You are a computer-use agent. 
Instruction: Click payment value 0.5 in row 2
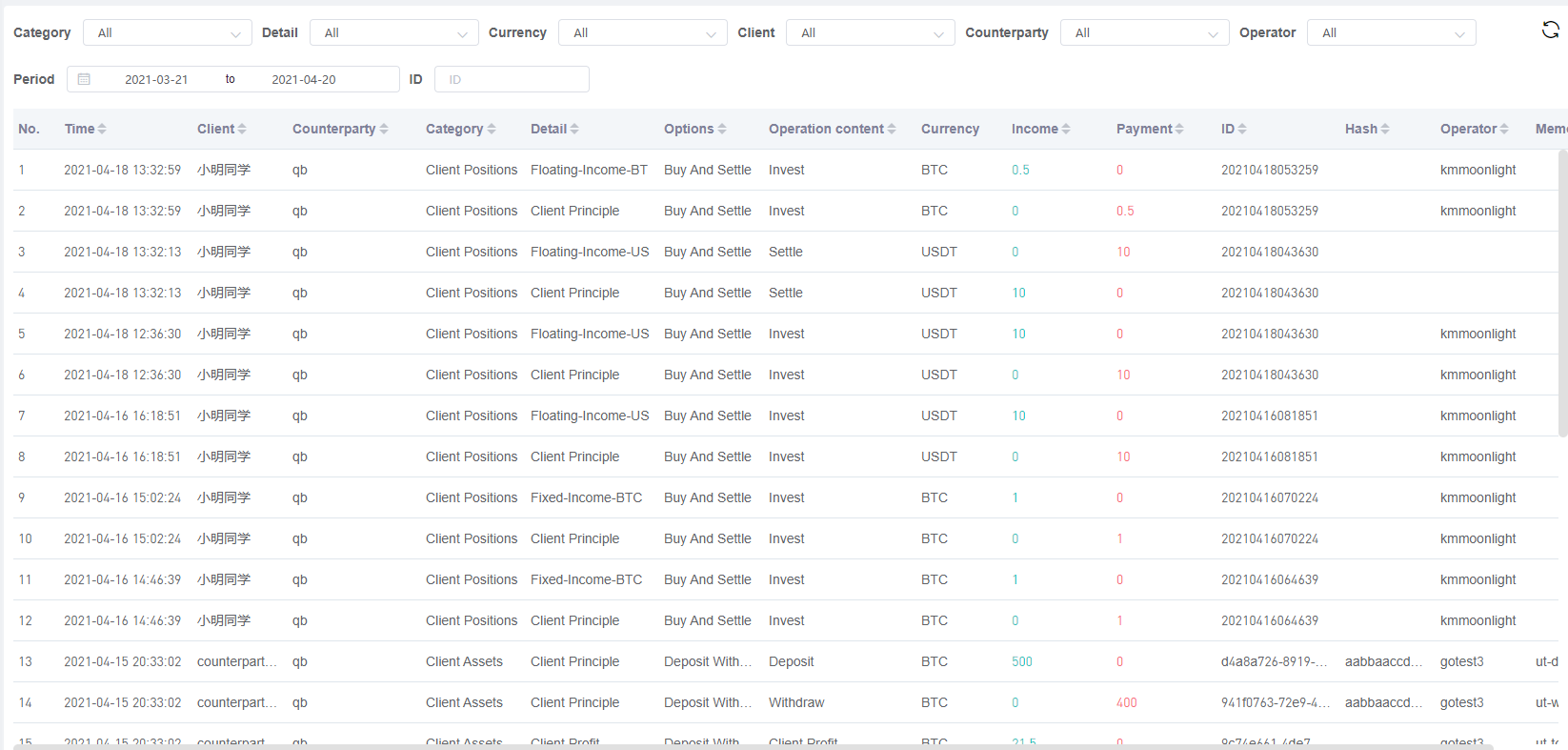tap(1125, 211)
